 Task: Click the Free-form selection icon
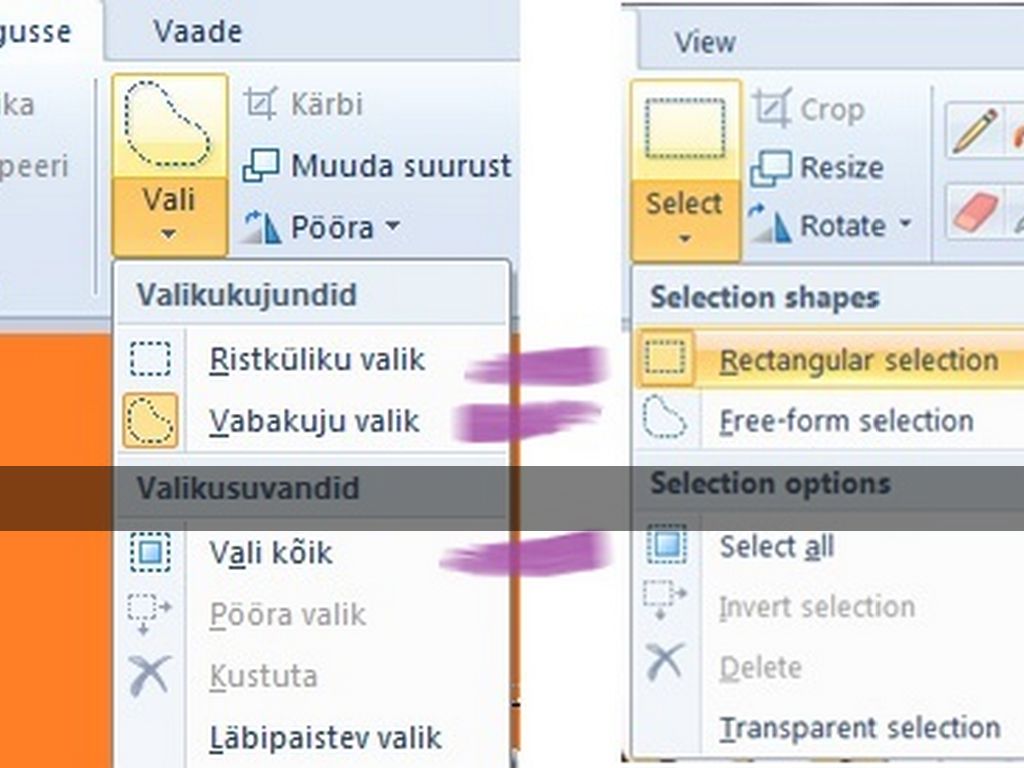[665, 420]
